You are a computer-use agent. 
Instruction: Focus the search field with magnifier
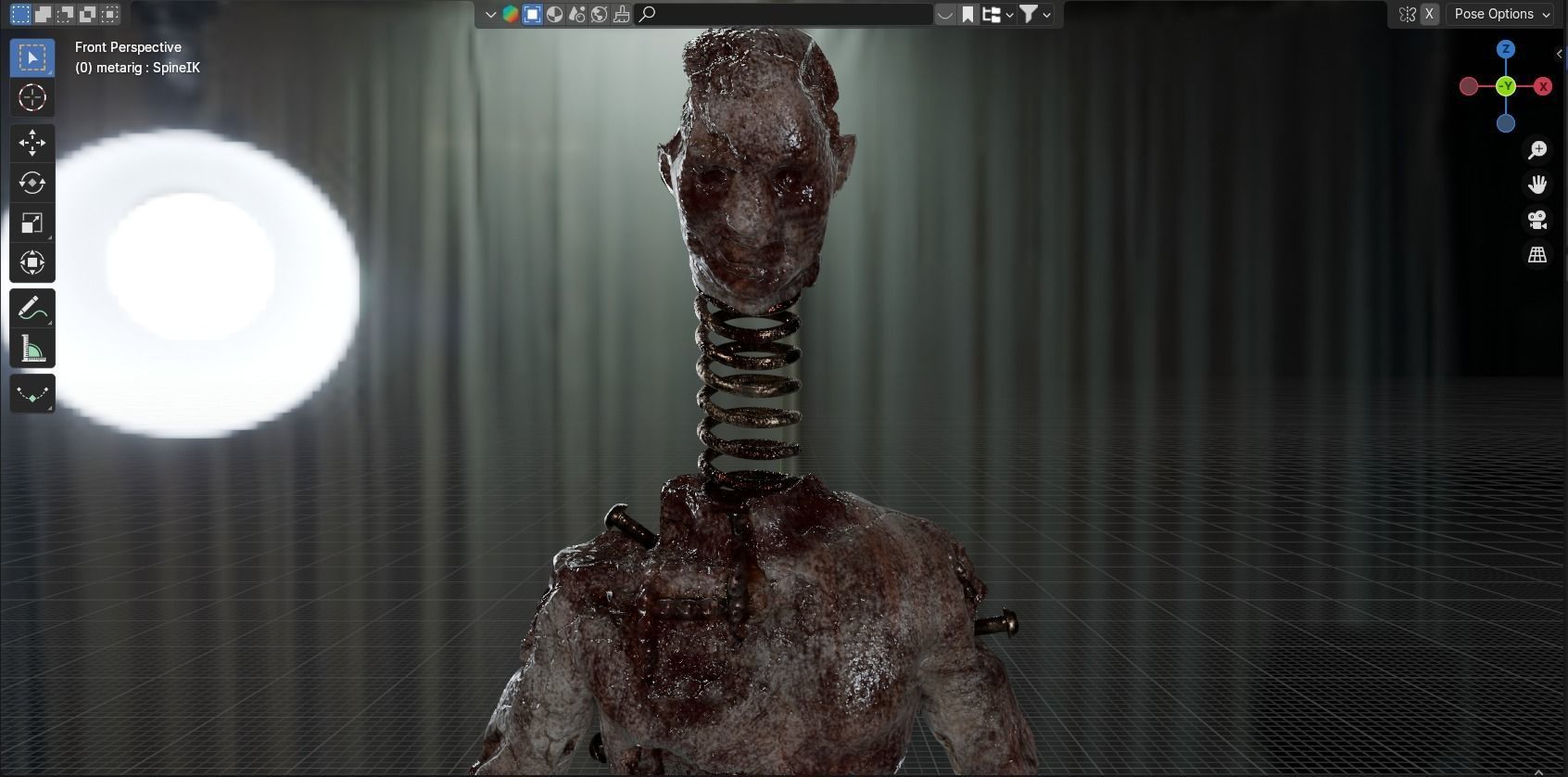tap(784, 14)
